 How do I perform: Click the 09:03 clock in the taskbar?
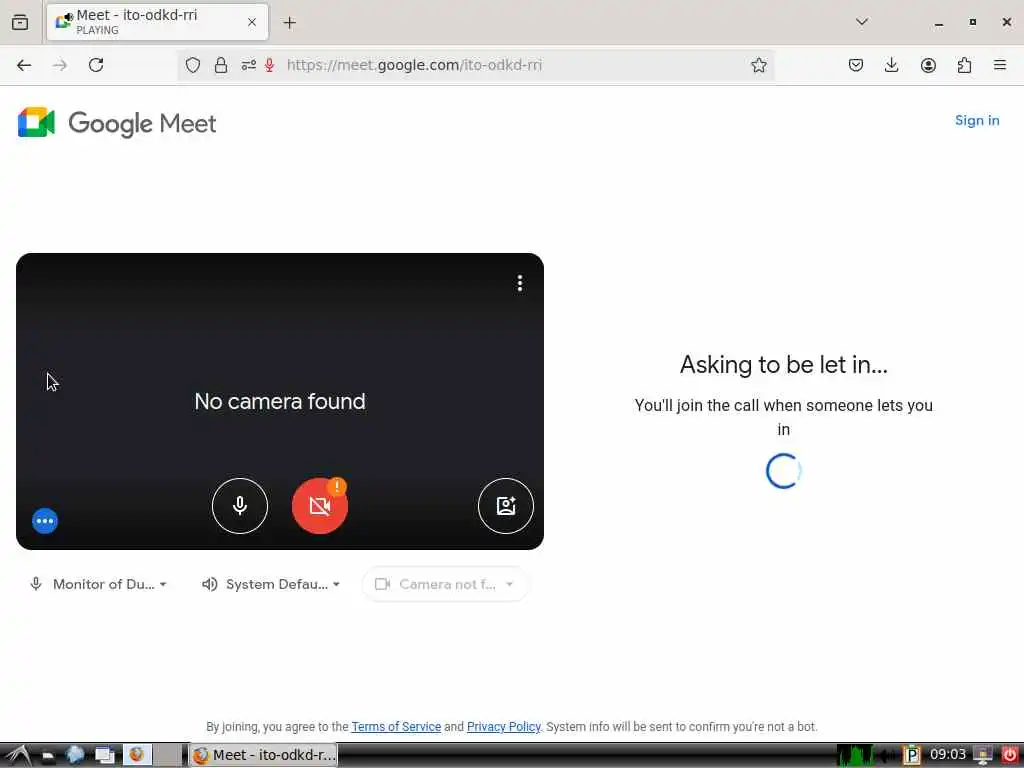click(x=948, y=755)
